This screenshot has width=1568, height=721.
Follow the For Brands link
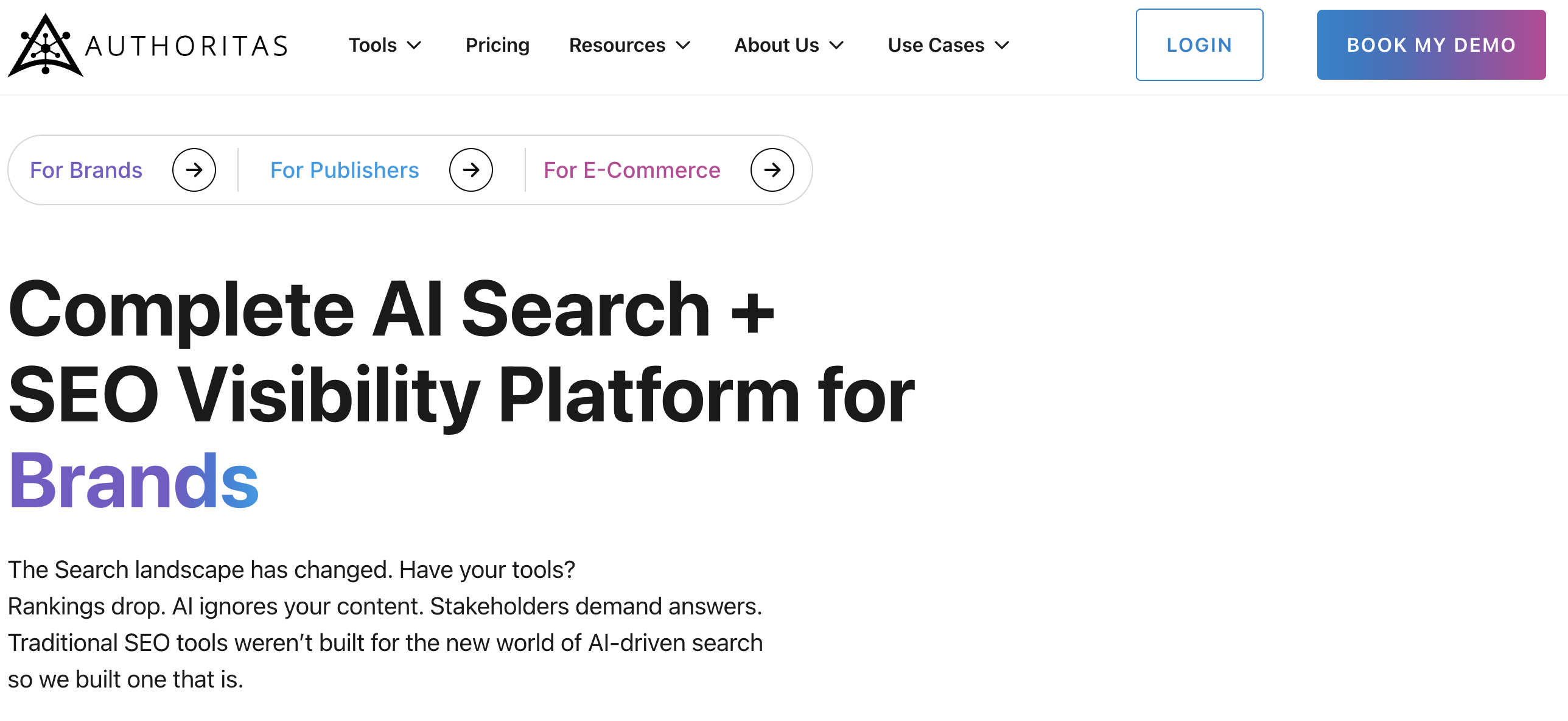point(86,170)
